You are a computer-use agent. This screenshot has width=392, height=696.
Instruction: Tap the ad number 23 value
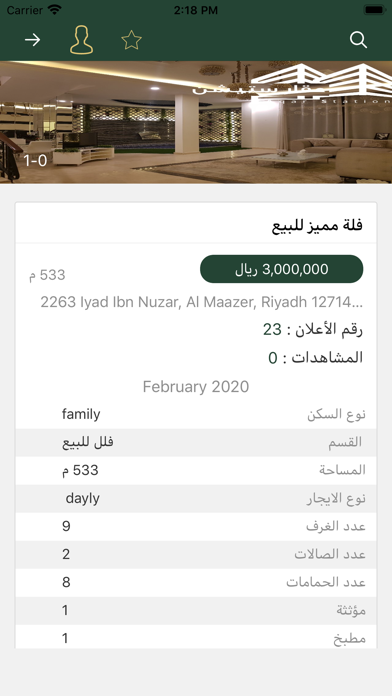click(x=272, y=330)
